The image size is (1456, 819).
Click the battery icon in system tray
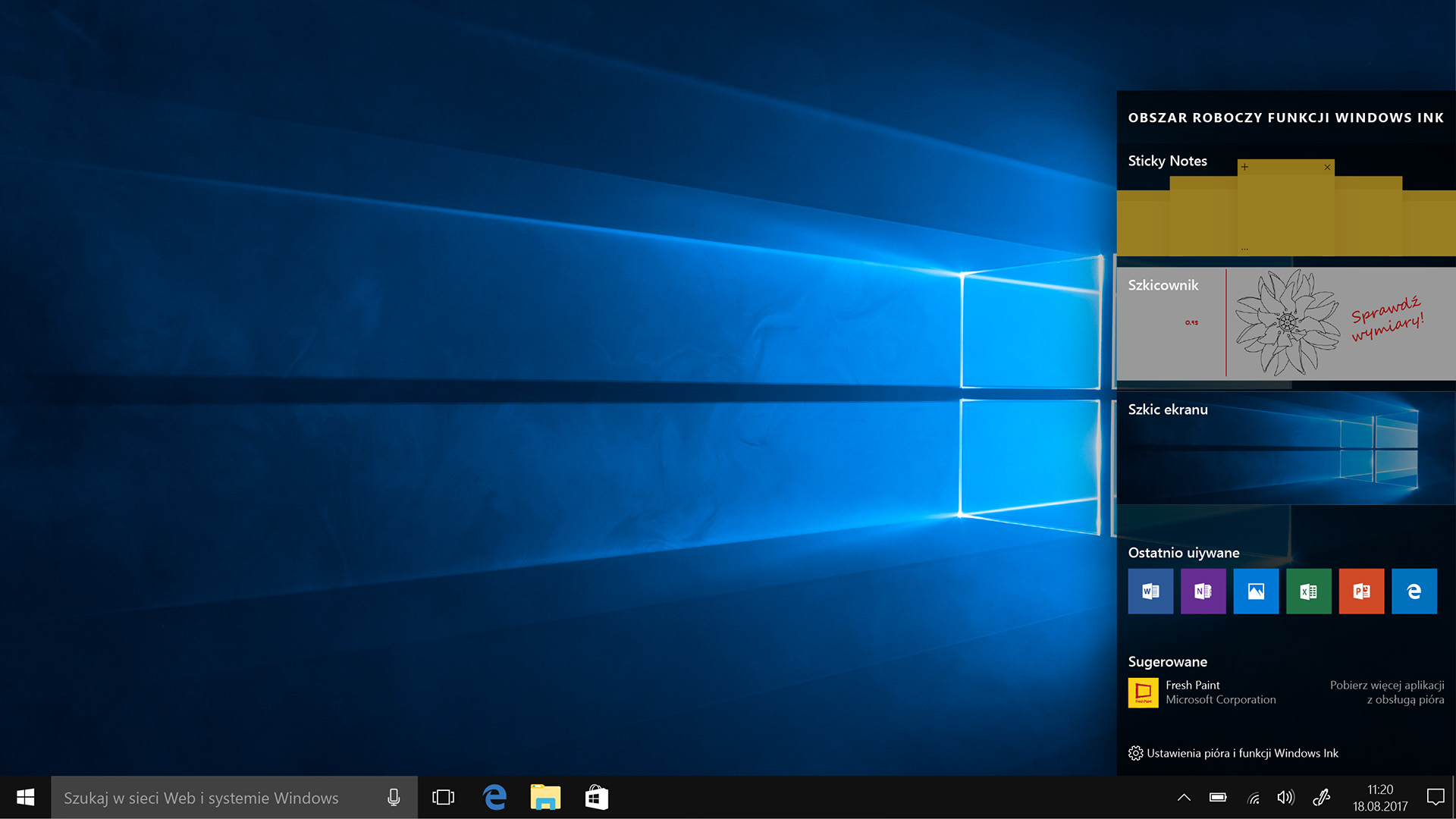(1218, 797)
